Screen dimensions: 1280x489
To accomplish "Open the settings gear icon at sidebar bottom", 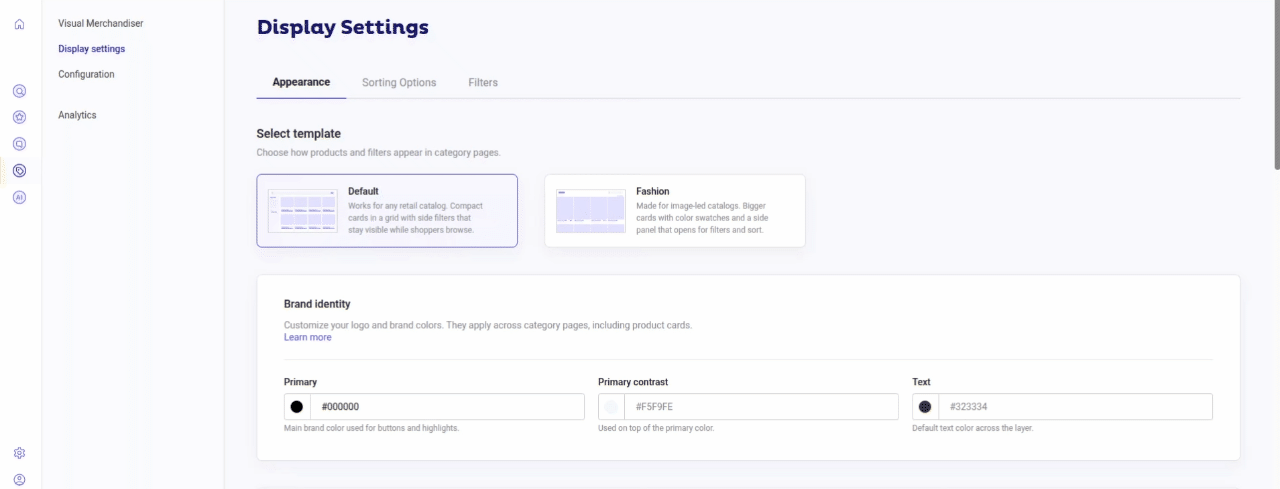I will [19, 453].
